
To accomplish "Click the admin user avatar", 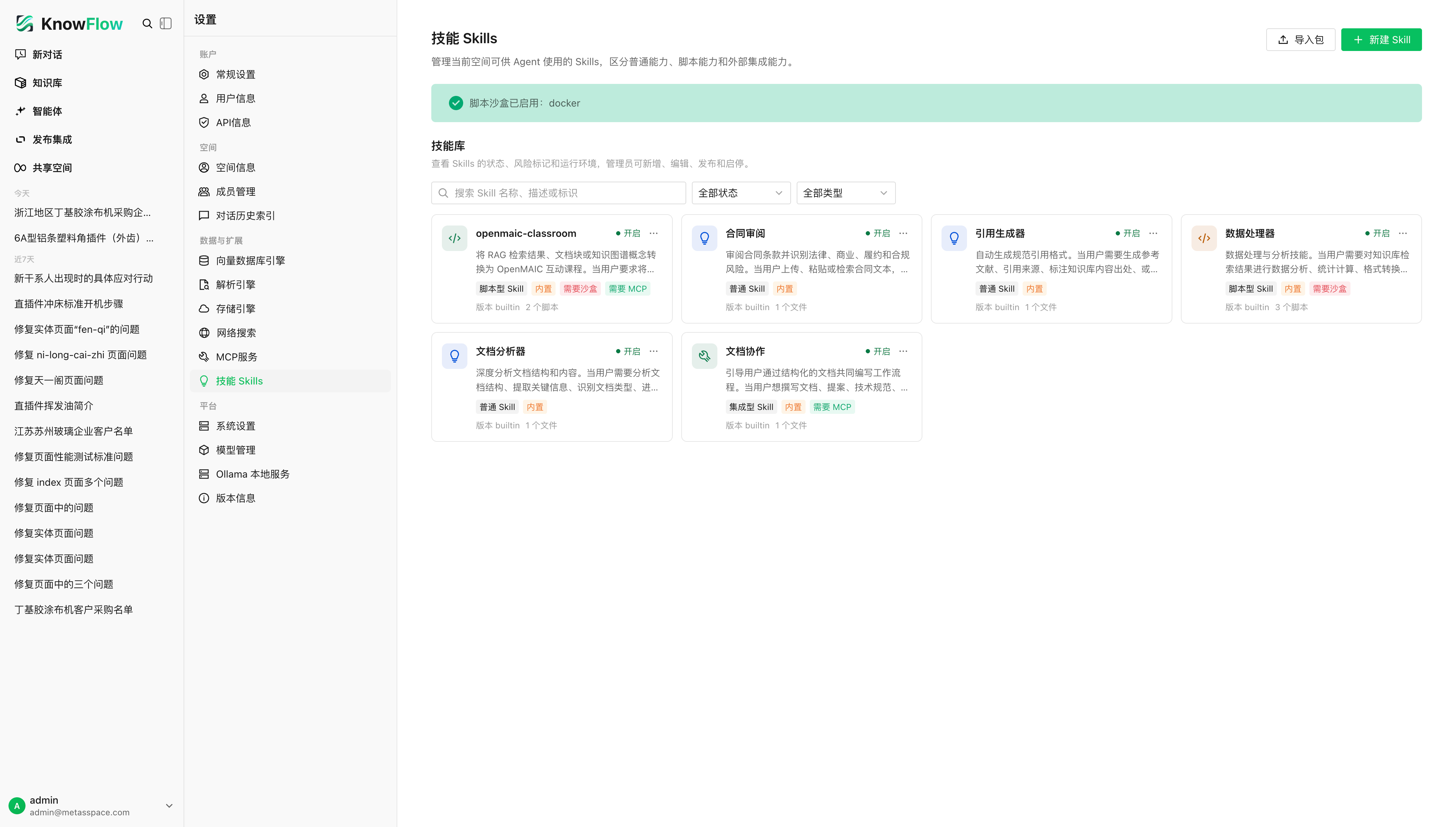I will (x=17, y=806).
